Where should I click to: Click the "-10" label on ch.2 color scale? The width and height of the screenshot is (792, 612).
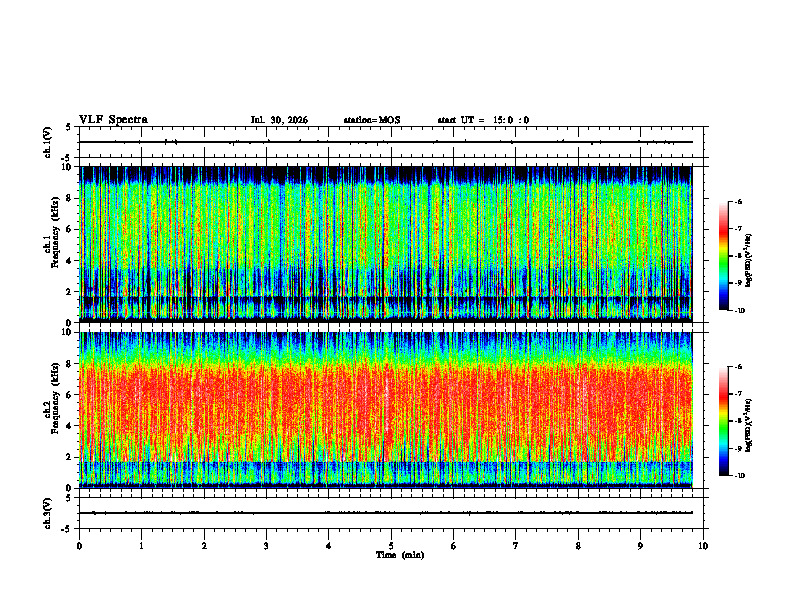pyautogui.click(x=739, y=476)
